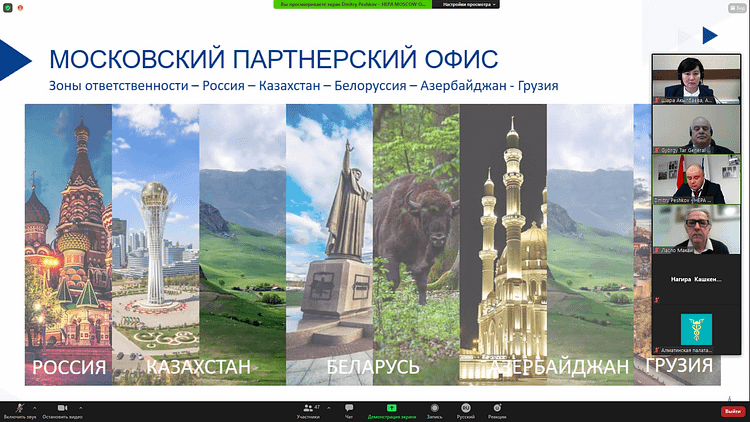
Task: Open Русский language interpretation icon
Action: pyautogui.click(x=465, y=408)
